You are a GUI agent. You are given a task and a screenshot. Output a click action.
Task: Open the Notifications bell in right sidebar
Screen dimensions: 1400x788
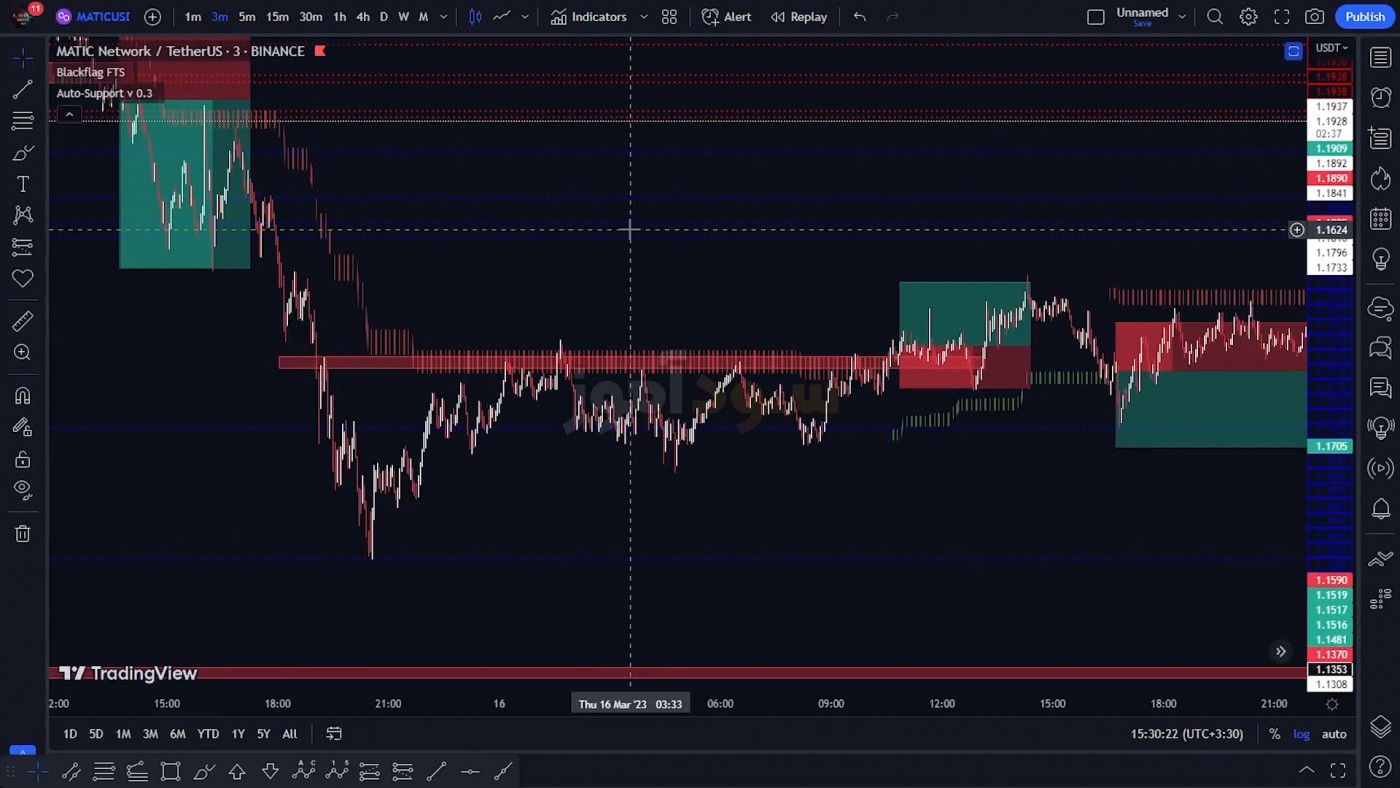1381,509
